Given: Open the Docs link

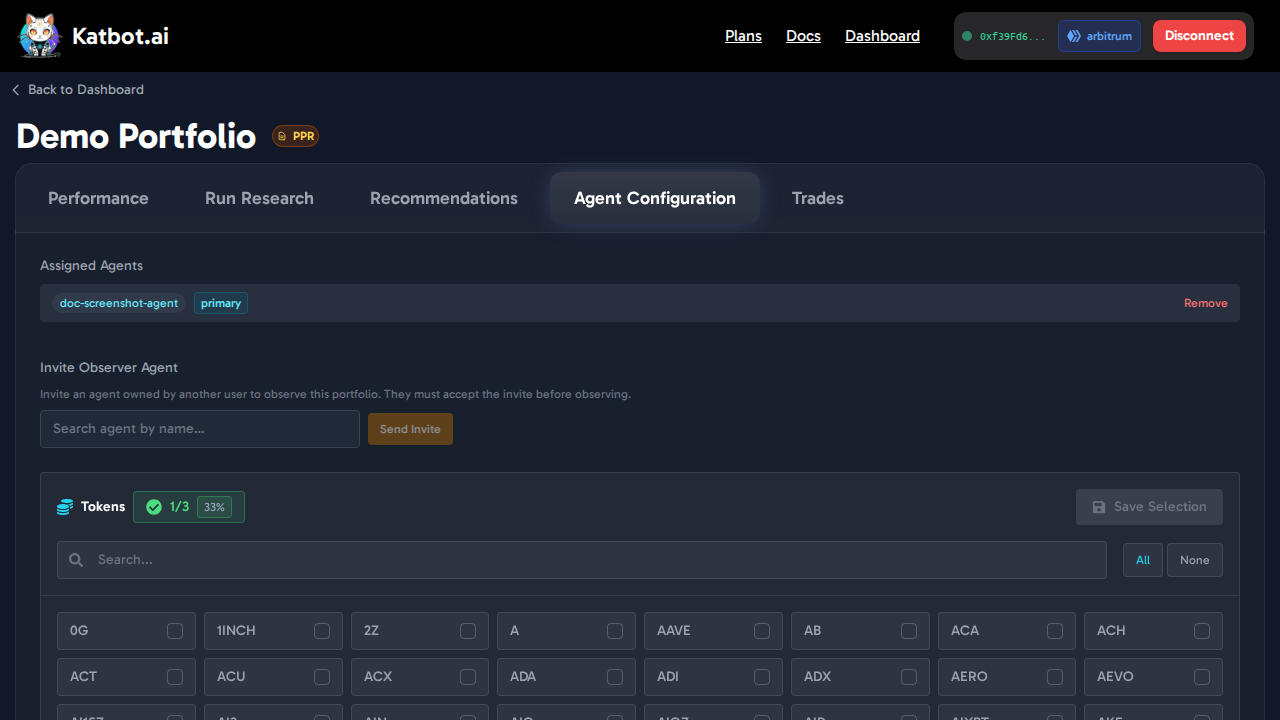Looking at the screenshot, I should 803,36.
